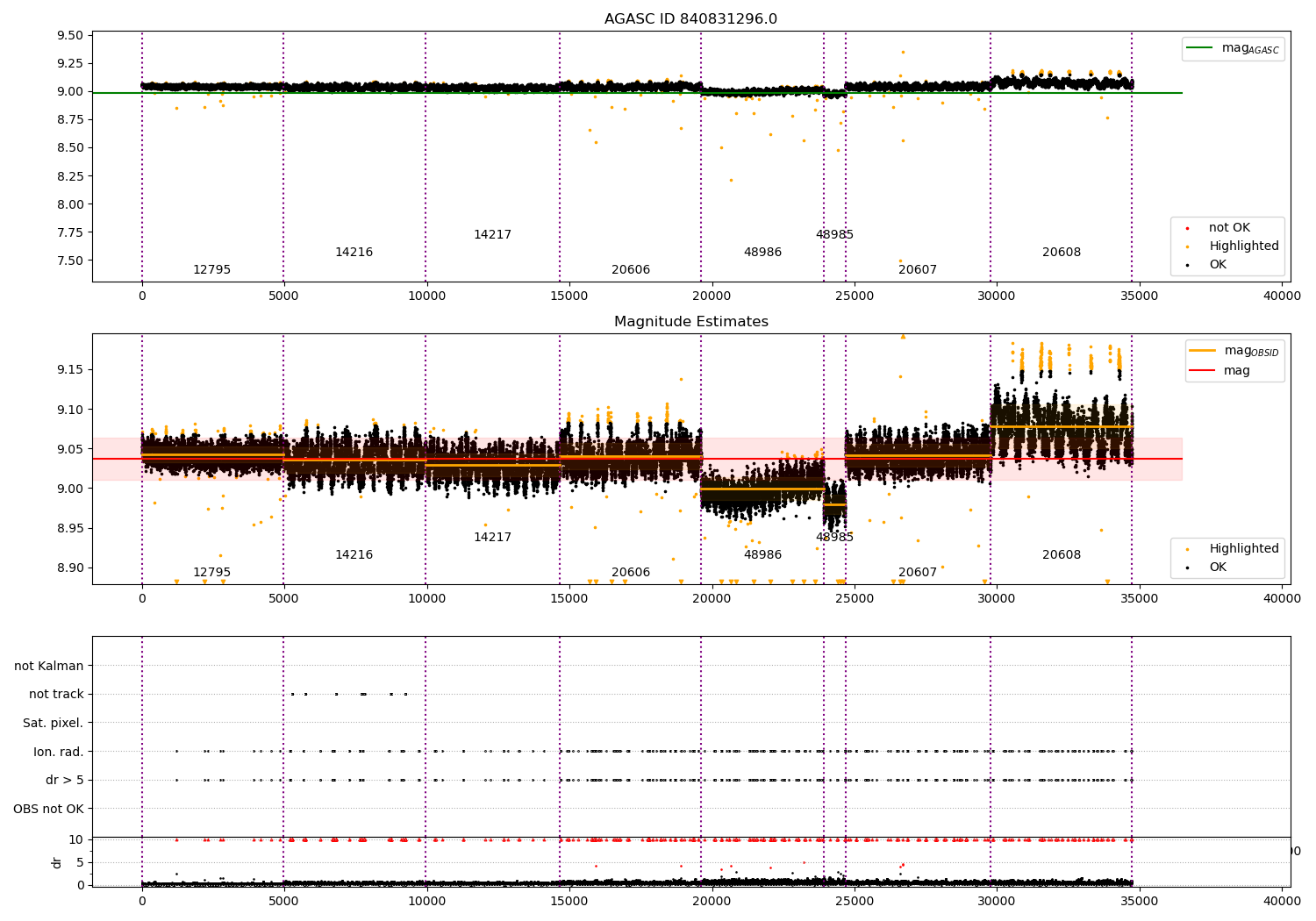The height and width of the screenshot is (921, 1316).
Task: Click obsid label 12795 in top plot
Action: [211, 270]
